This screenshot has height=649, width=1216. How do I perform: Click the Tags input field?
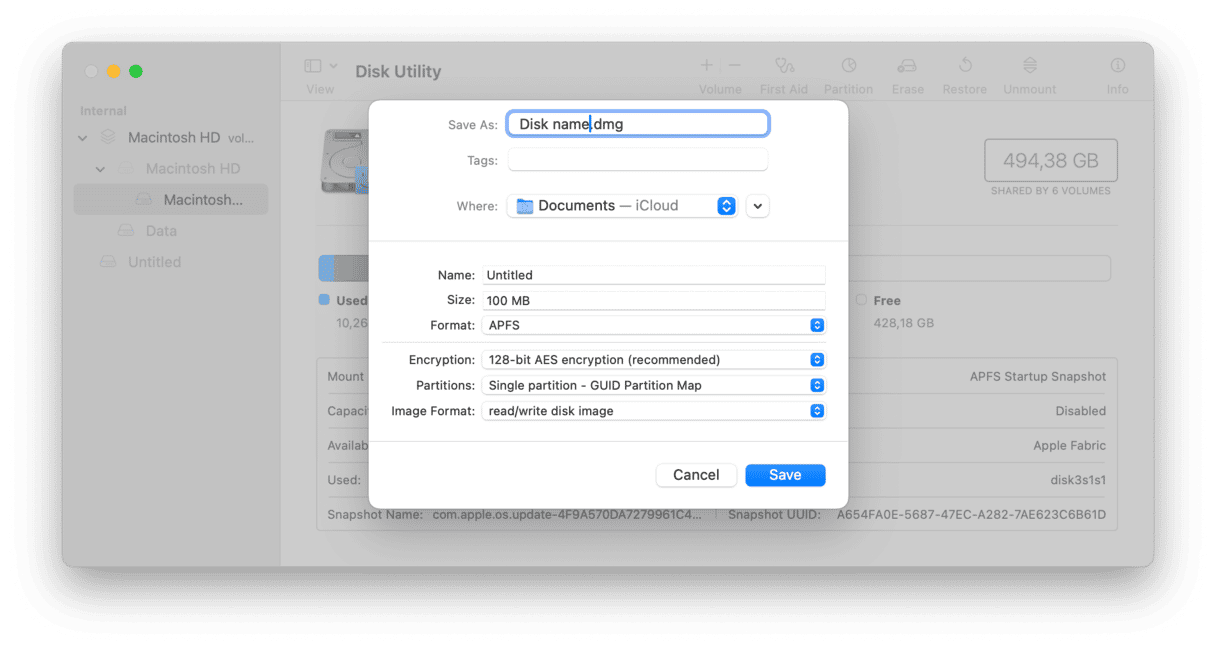tap(637, 160)
